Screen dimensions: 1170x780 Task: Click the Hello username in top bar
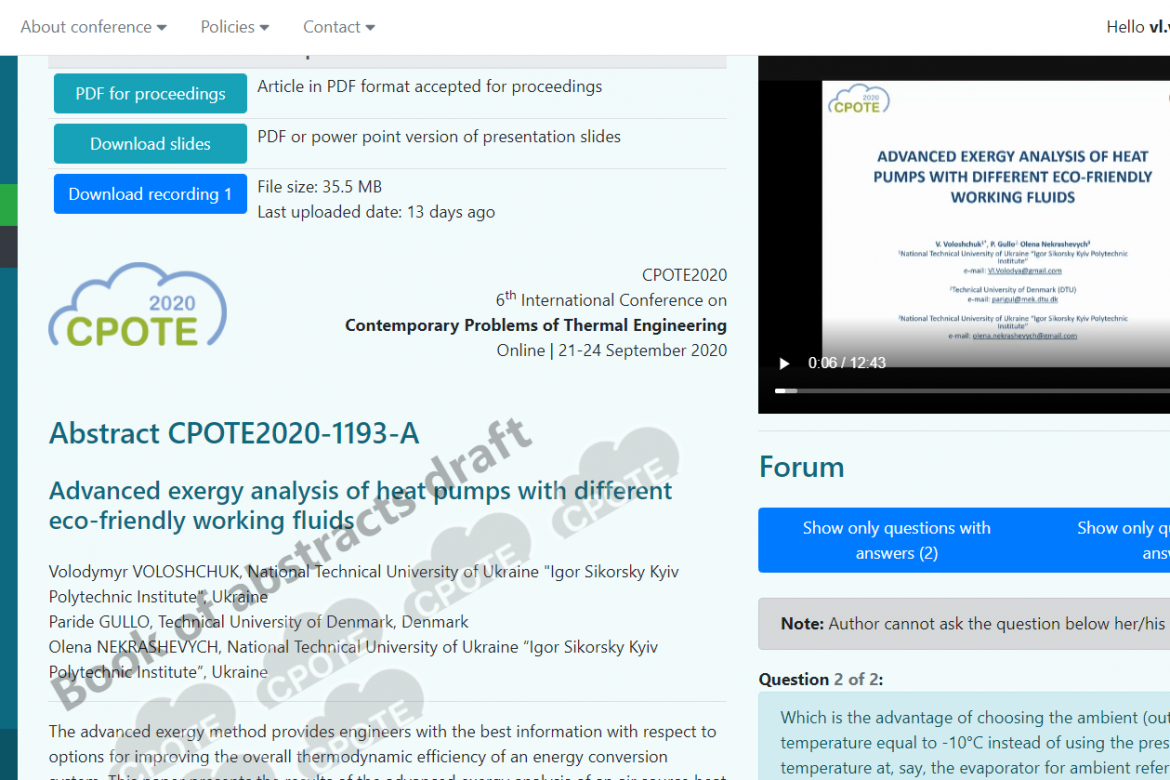click(1137, 27)
